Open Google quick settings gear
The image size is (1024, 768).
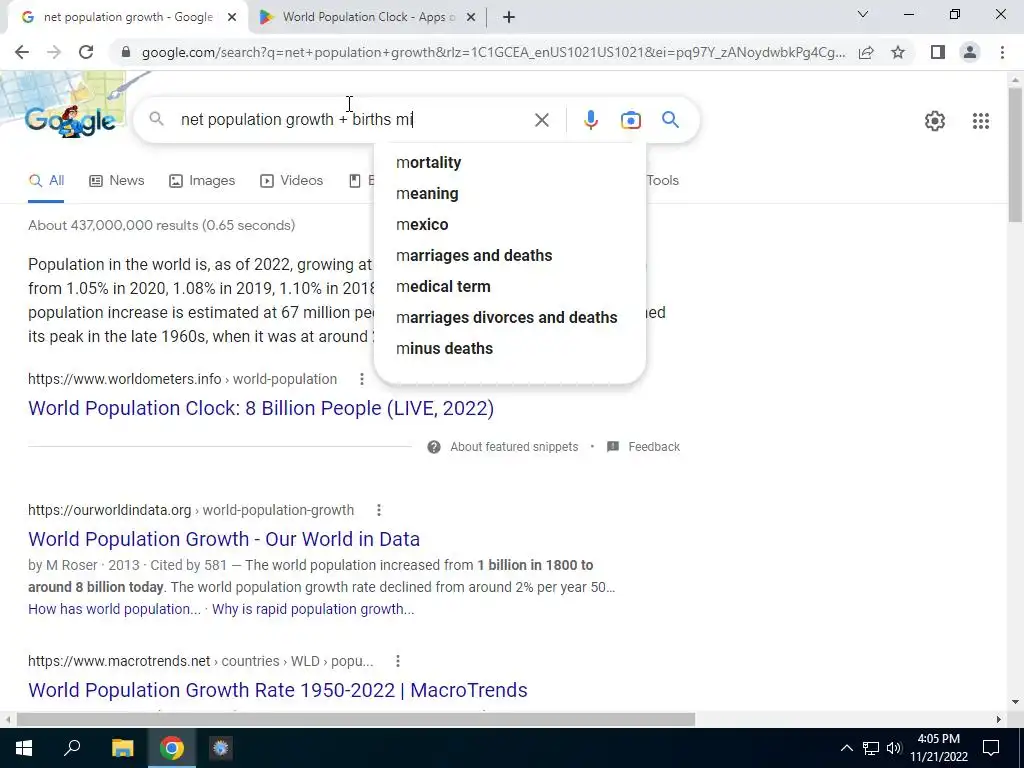(935, 121)
